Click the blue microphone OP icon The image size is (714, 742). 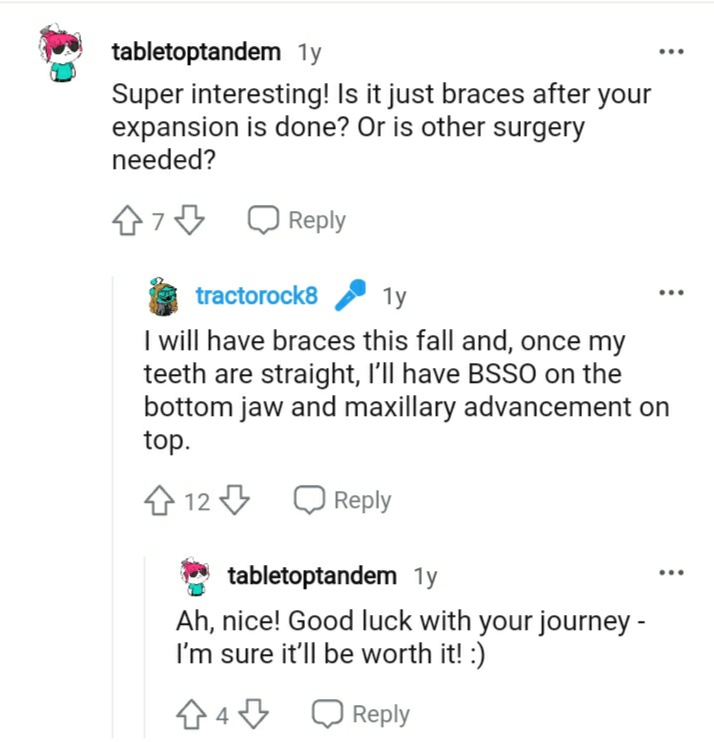(x=350, y=295)
